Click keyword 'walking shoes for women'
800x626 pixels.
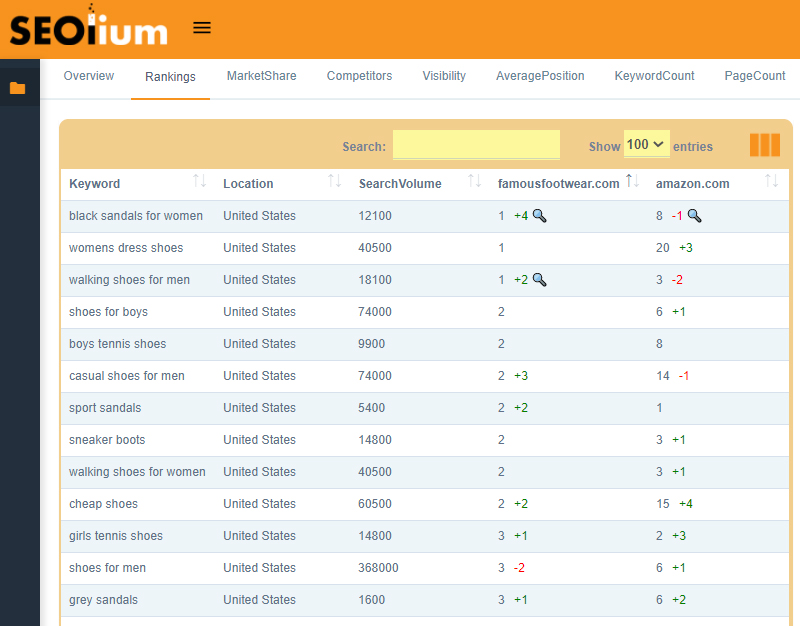137,472
